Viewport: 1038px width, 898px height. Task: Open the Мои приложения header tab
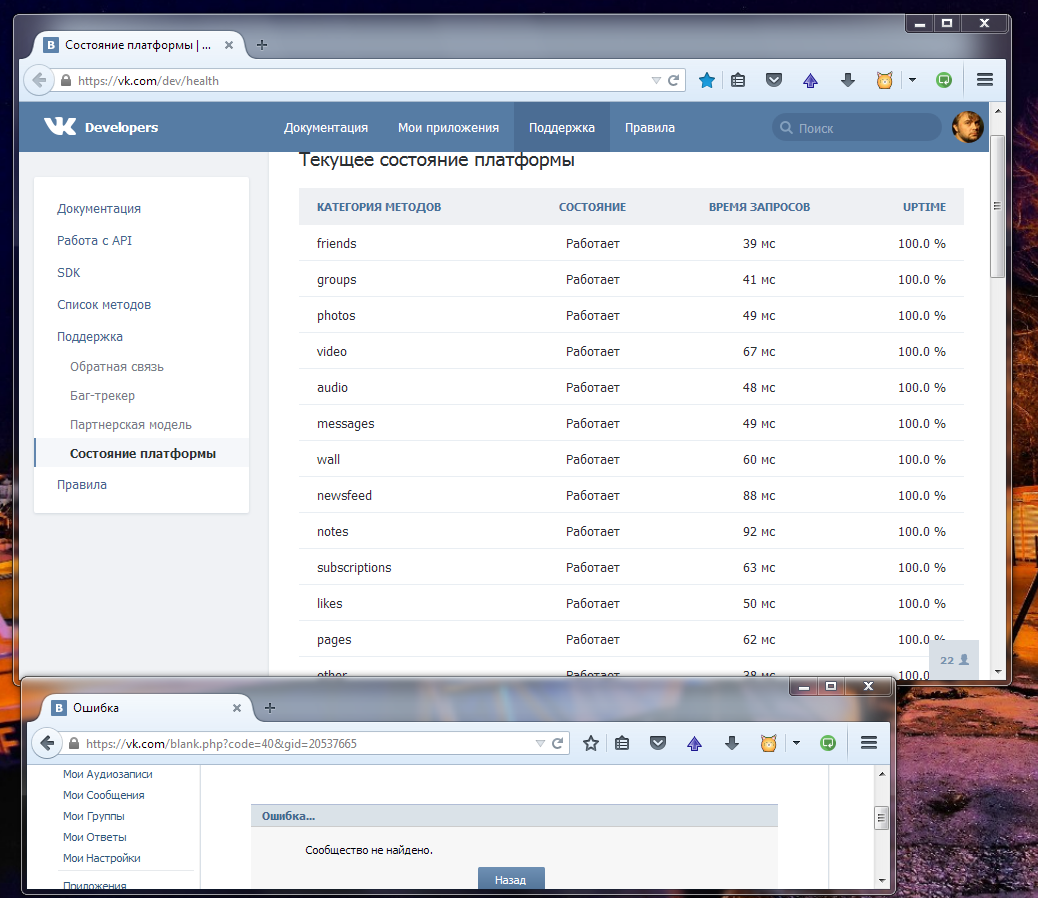click(448, 127)
